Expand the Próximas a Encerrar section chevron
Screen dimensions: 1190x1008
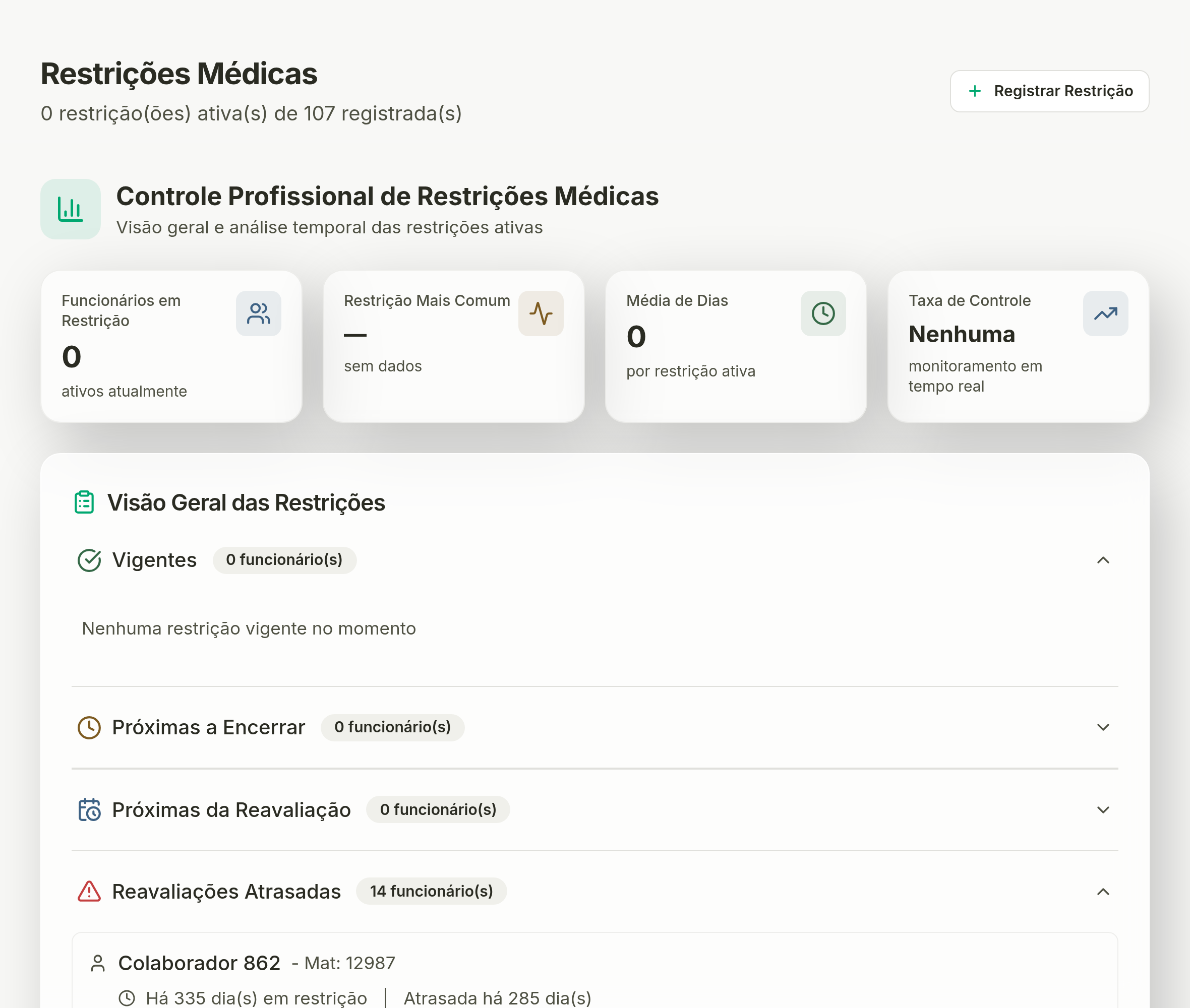pos(1103,727)
